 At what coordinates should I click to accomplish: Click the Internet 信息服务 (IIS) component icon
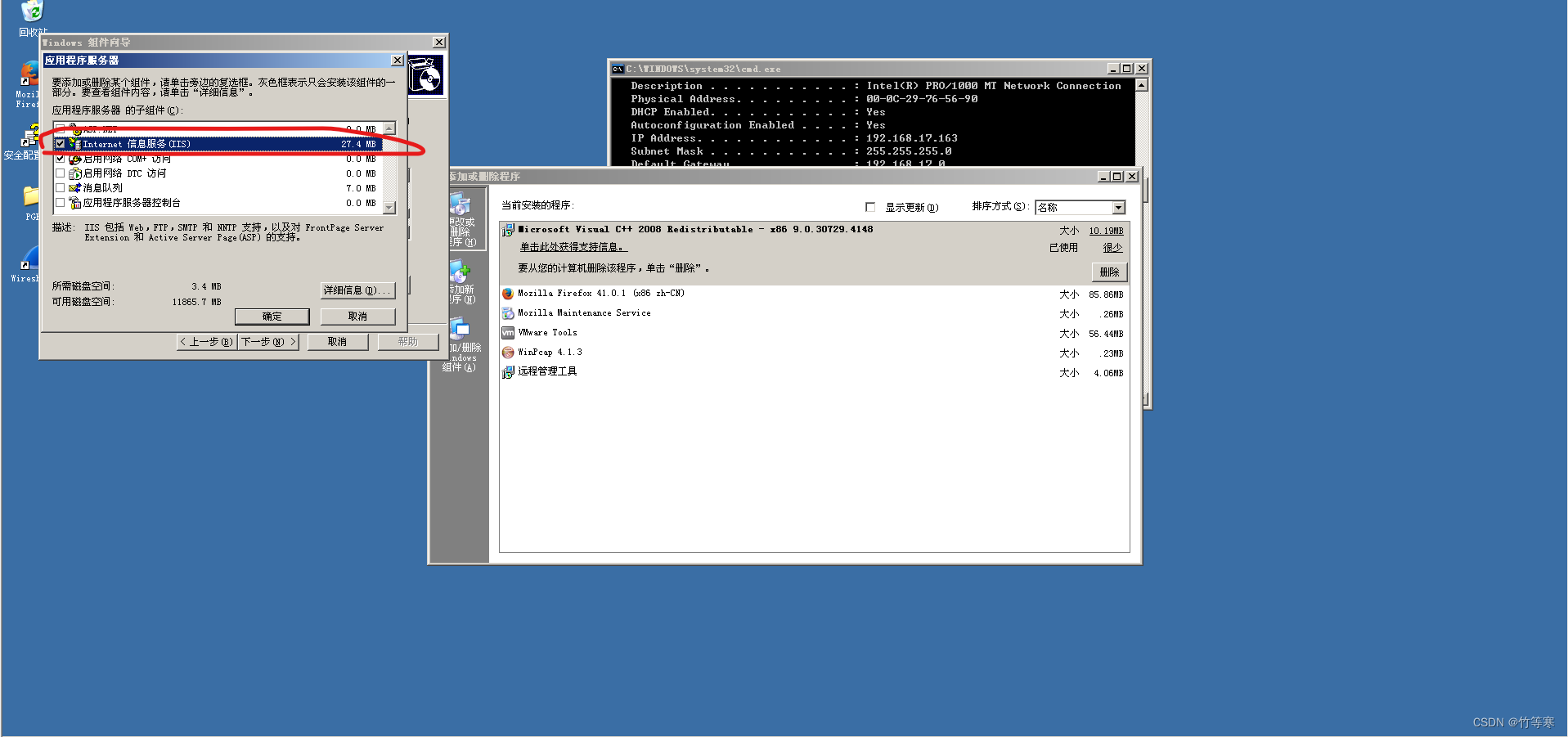[x=74, y=144]
